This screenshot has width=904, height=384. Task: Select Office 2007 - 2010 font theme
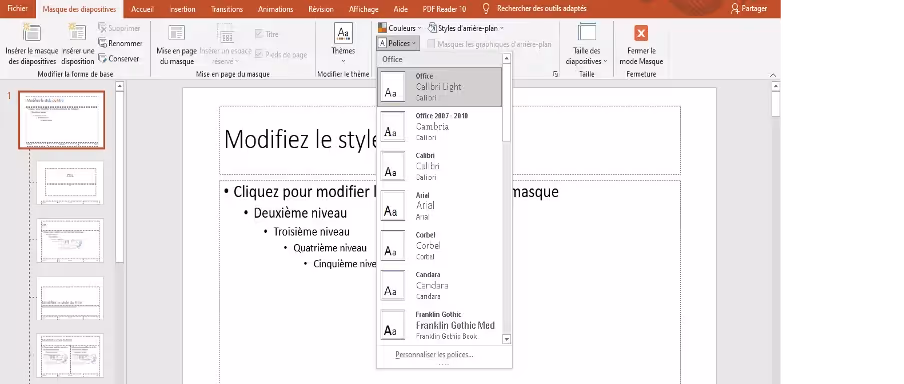439,127
